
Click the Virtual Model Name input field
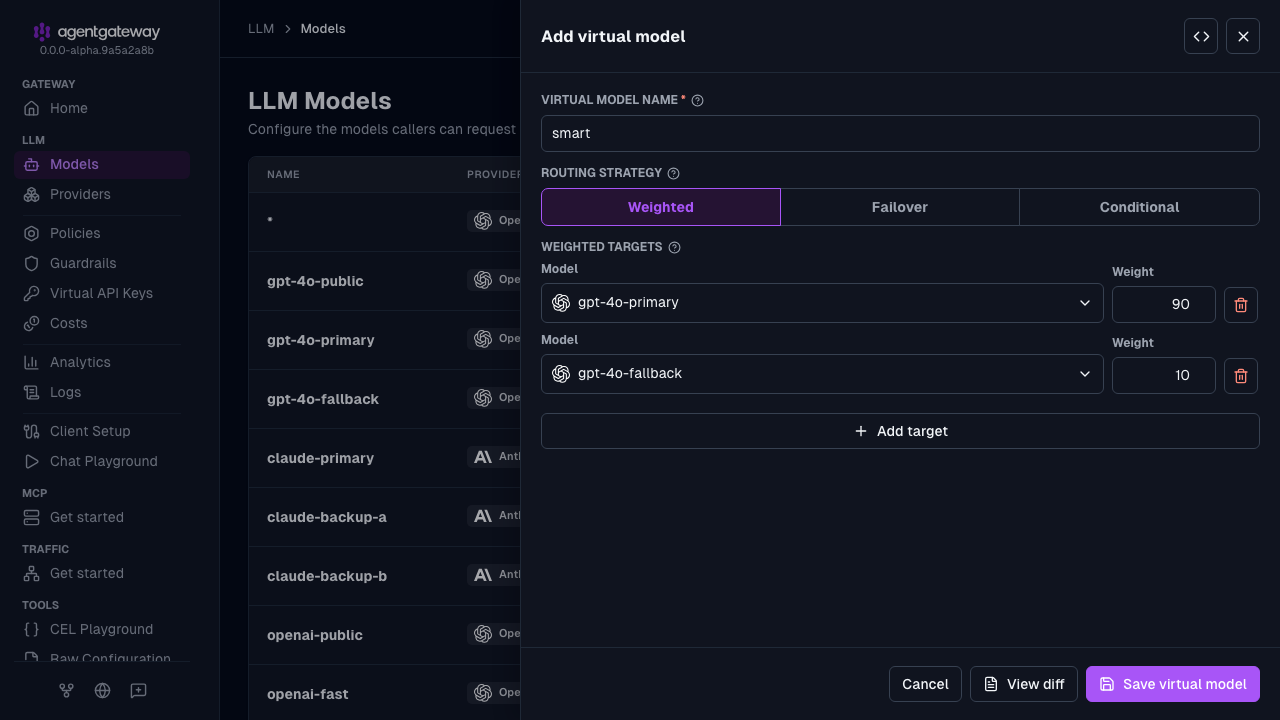[x=900, y=133]
